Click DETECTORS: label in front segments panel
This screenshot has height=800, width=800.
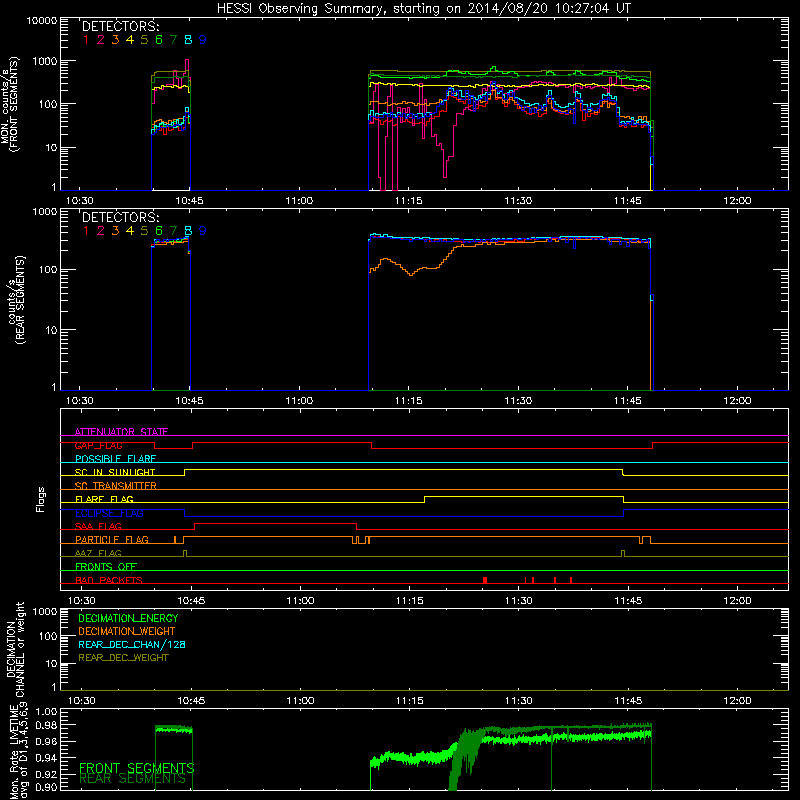pyautogui.click(x=120, y=26)
